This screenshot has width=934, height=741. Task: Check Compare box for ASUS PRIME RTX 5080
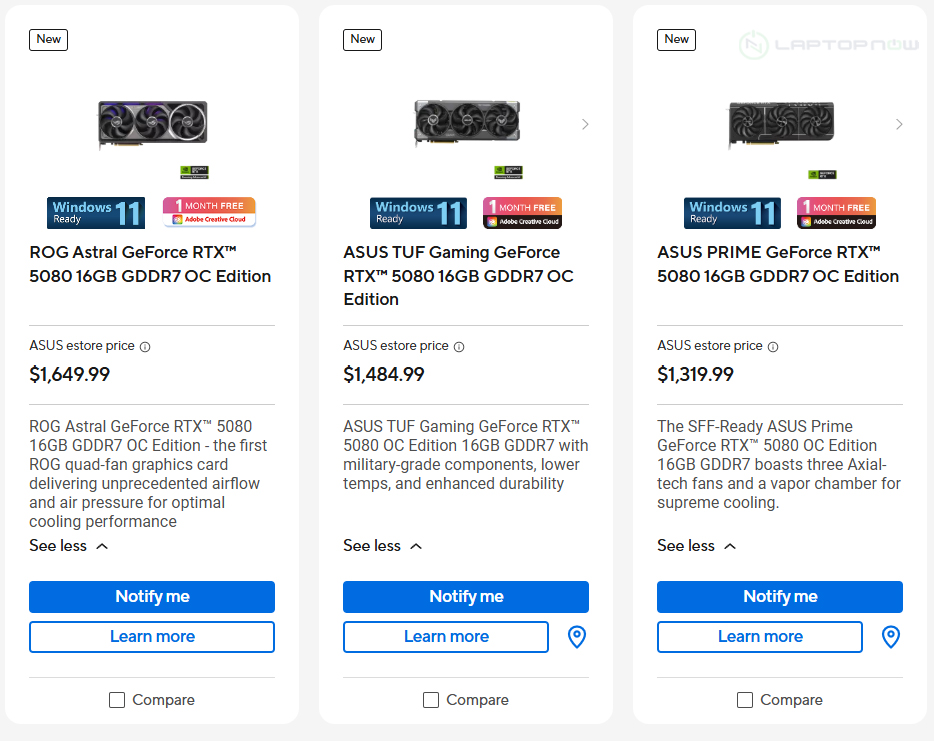tap(745, 700)
